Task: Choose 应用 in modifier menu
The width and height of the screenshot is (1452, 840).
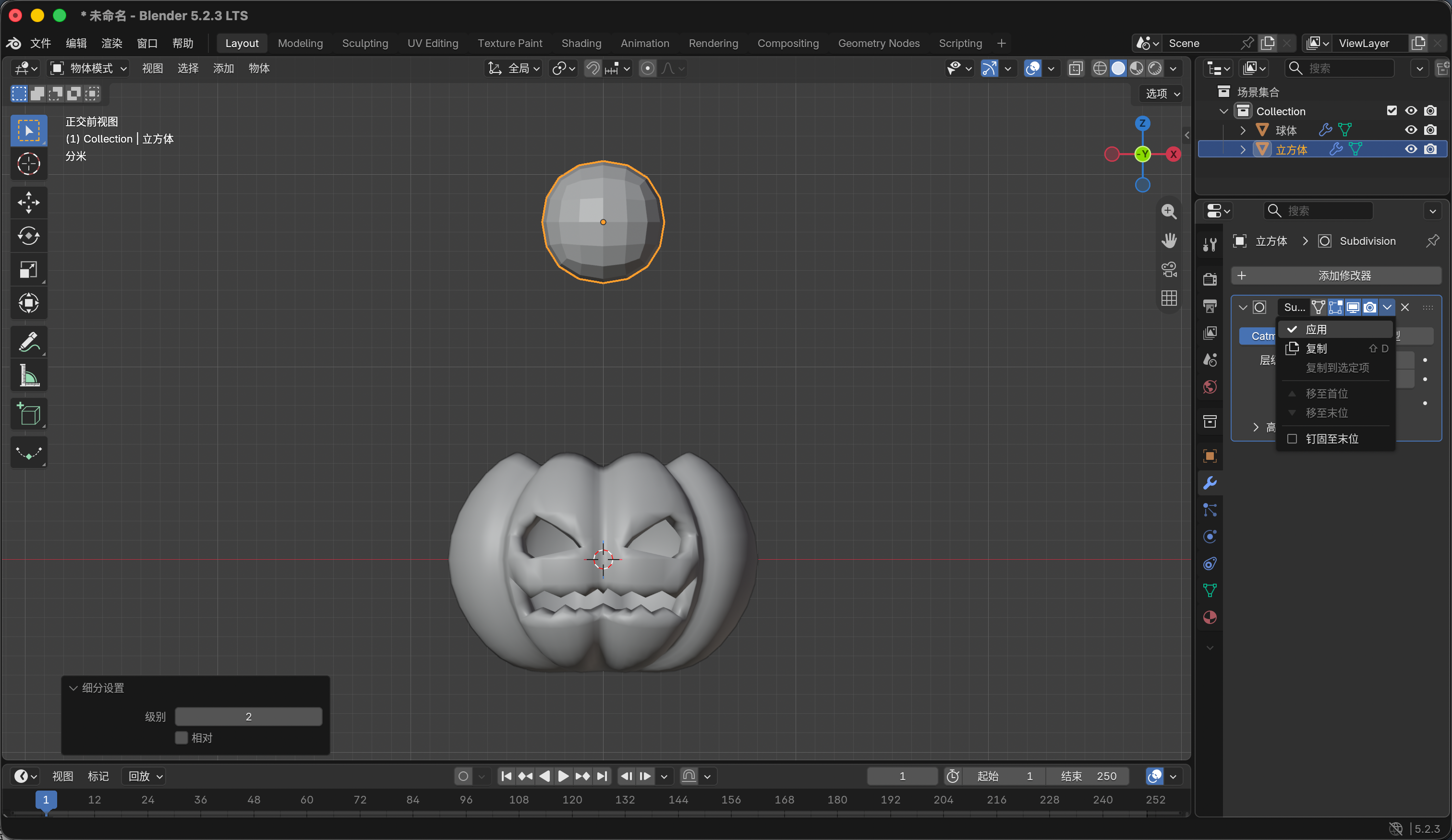Action: coord(1336,329)
